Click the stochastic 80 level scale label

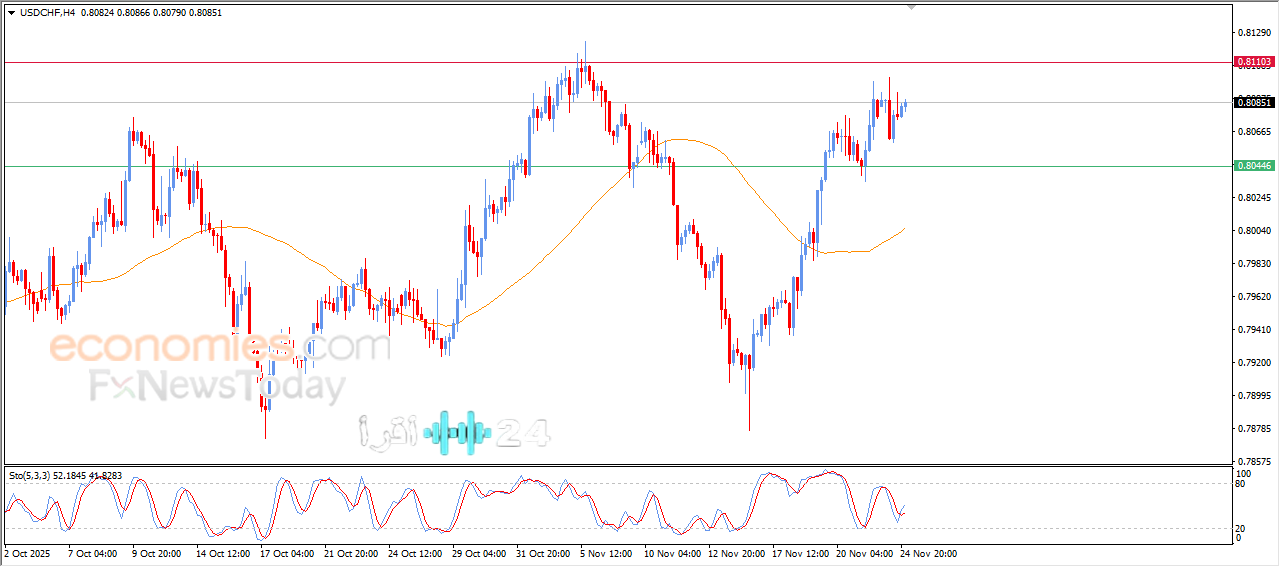(x=1243, y=484)
